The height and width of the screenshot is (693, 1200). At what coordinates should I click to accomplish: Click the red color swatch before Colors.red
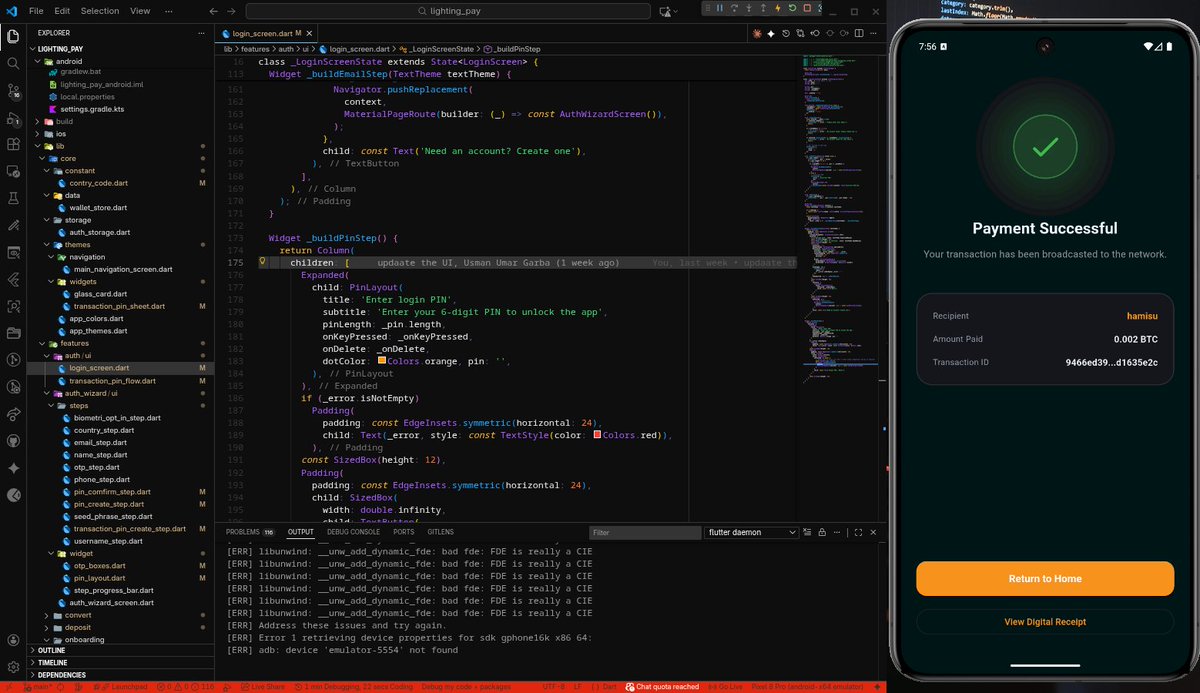pos(597,435)
